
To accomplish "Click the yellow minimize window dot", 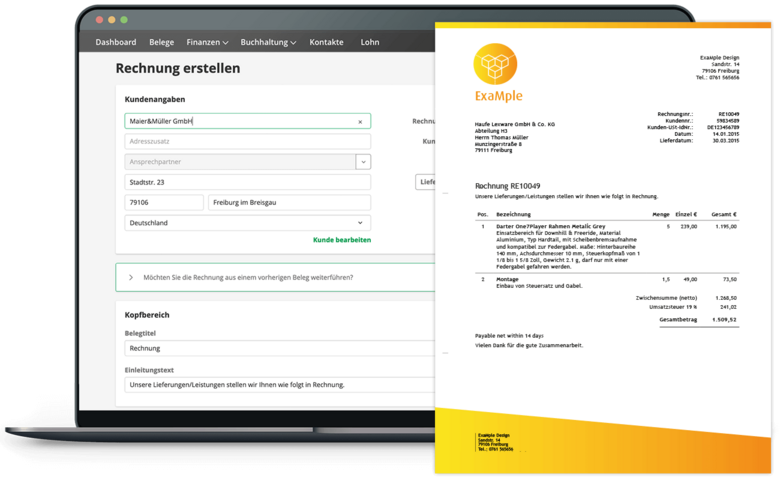I will point(110,20).
